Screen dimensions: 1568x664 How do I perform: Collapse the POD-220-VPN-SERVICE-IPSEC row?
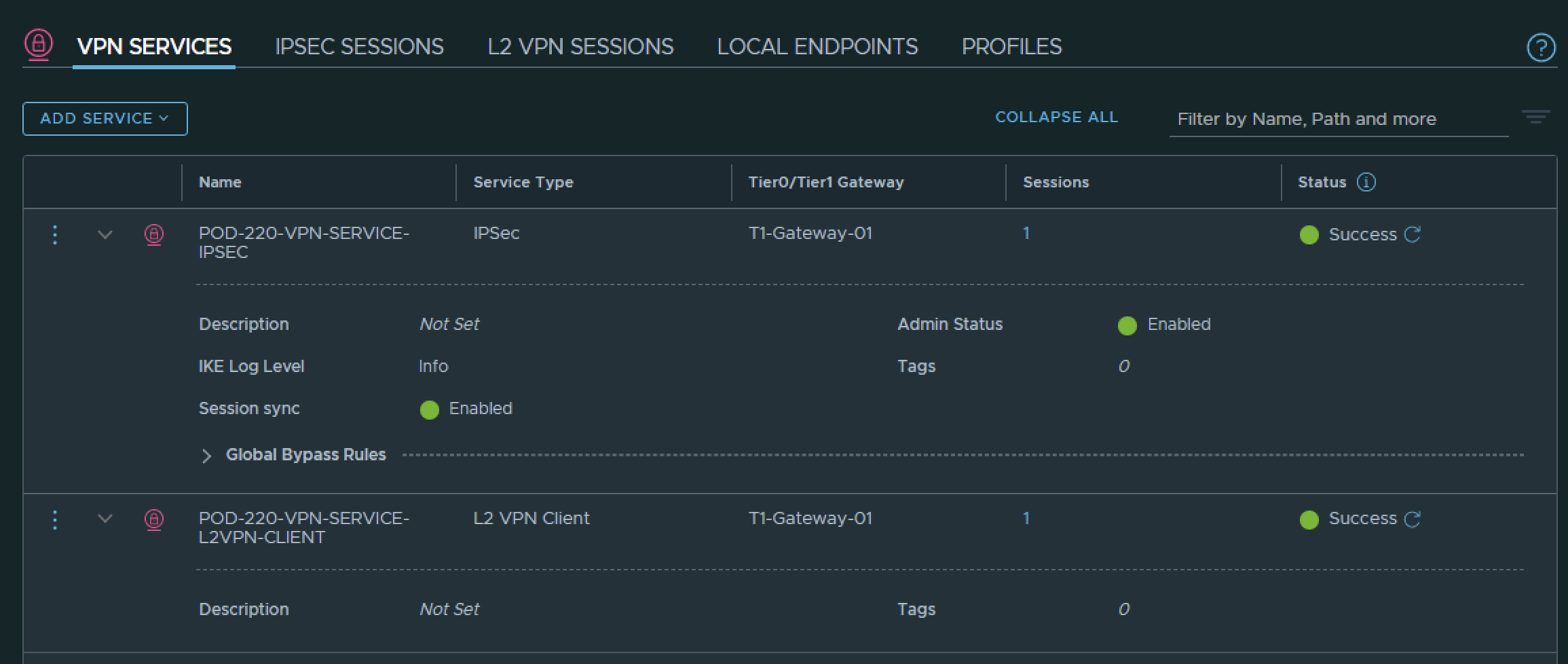pyautogui.click(x=105, y=235)
